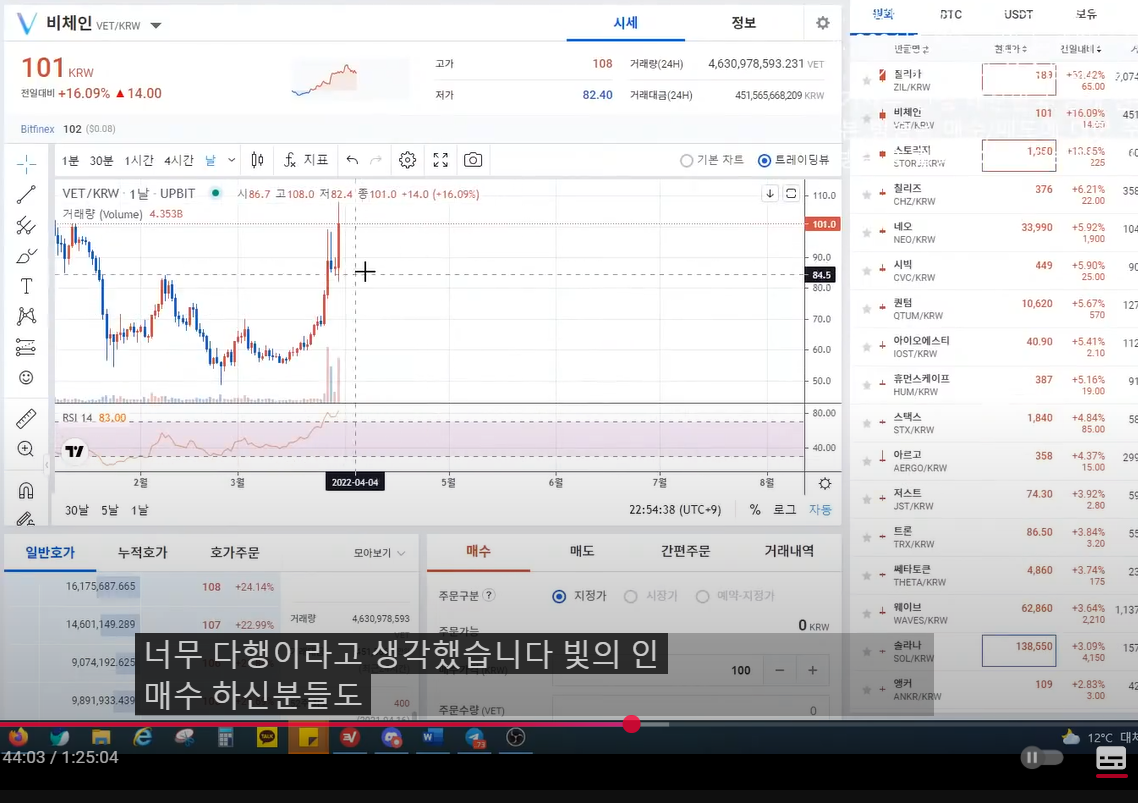The image size is (1138, 803).
Task: Open the 간편주문 tab
Action: [x=685, y=551]
